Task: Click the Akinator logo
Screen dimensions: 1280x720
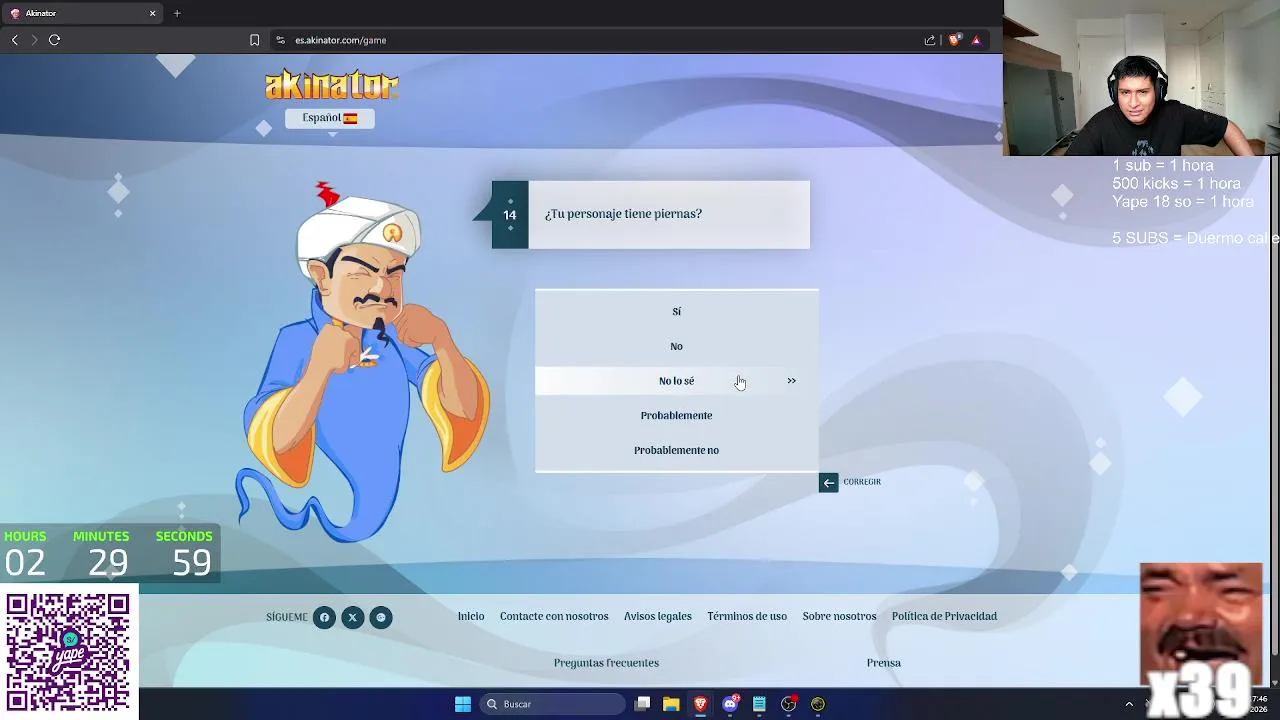Action: (x=331, y=85)
